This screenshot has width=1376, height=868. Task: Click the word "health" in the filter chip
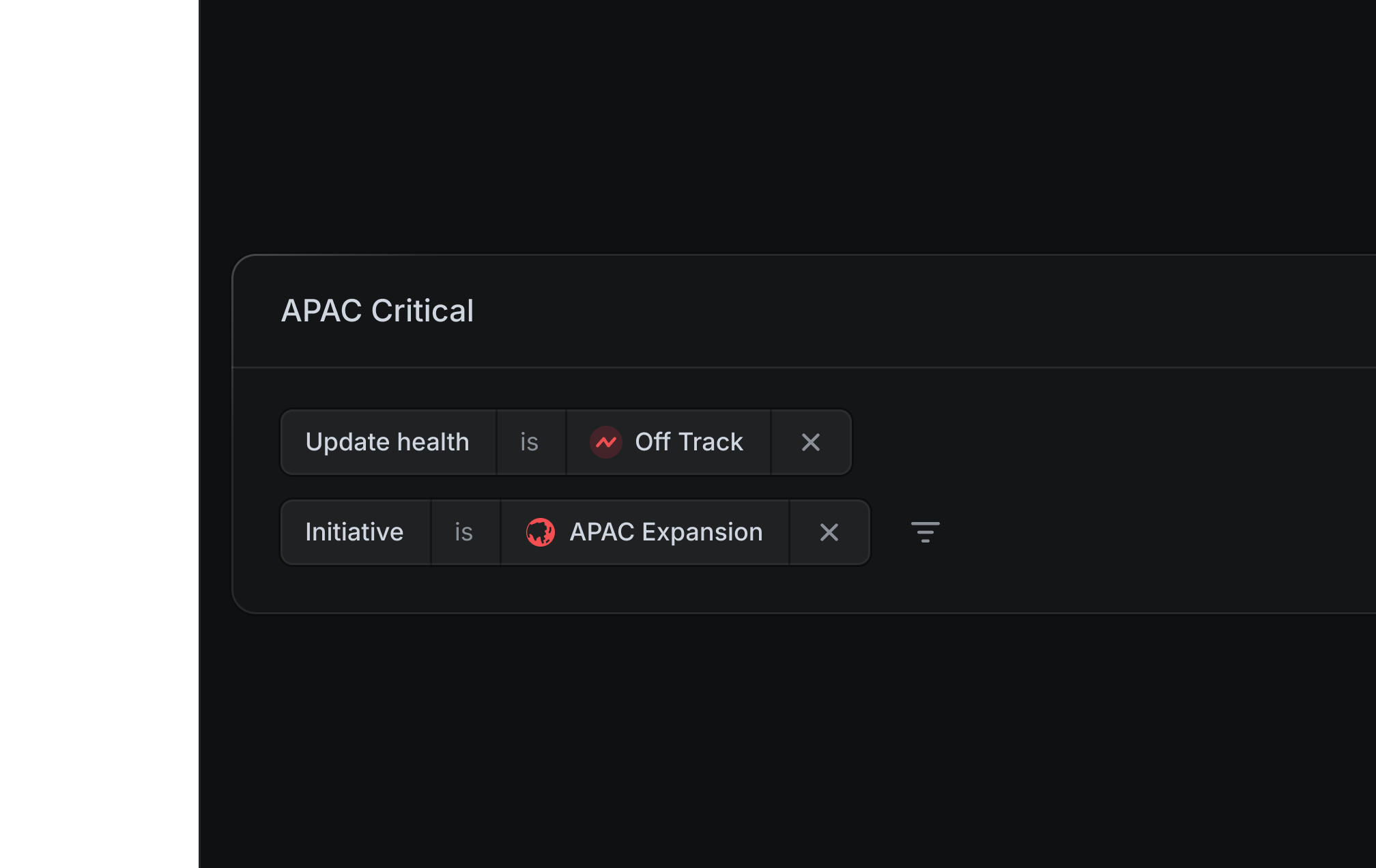coord(433,442)
